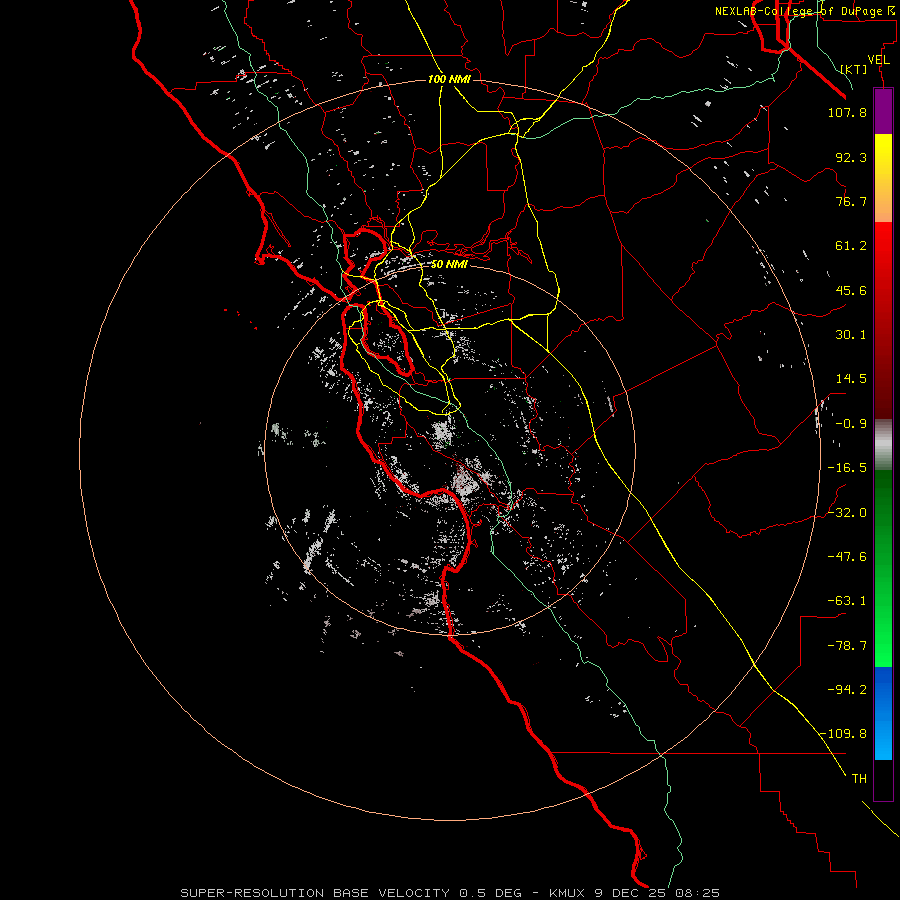Click the TH threshold label

859,779
